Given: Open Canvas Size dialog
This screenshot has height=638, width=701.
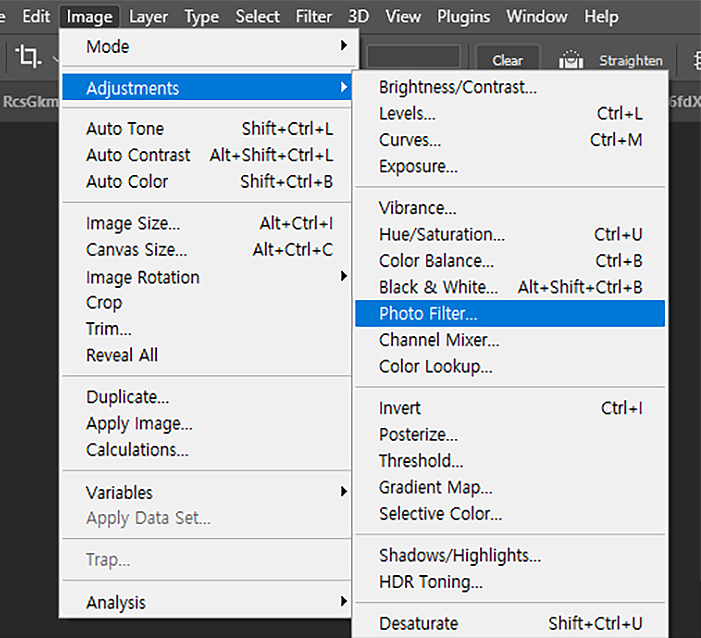Looking at the screenshot, I should point(206,249).
